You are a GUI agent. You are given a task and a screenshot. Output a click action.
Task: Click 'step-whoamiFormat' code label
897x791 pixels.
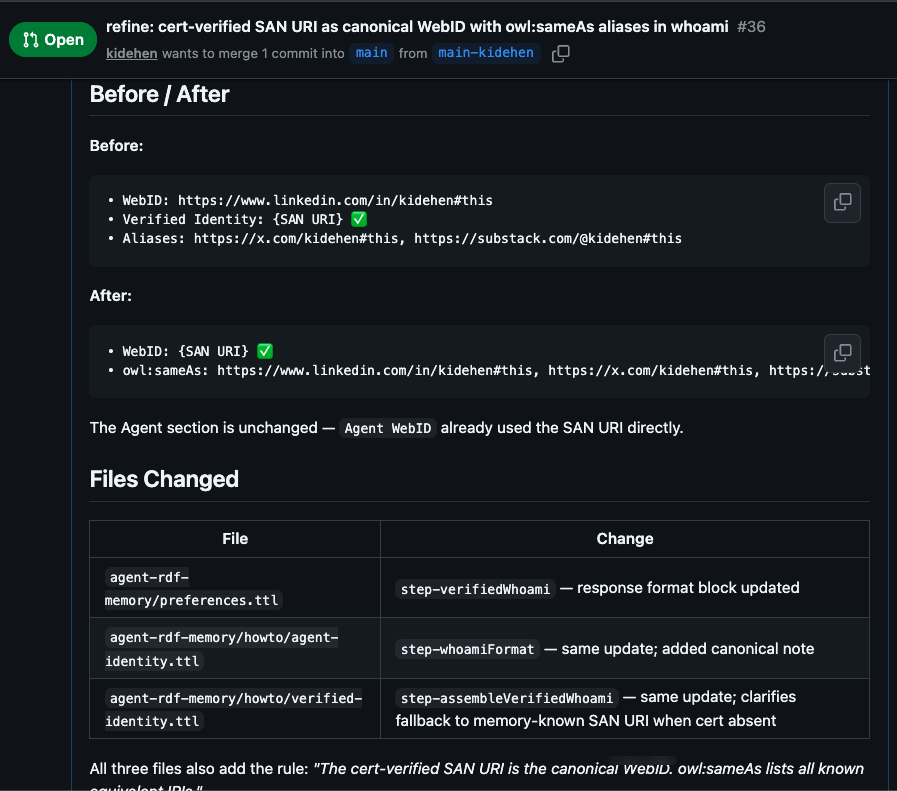(467, 649)
